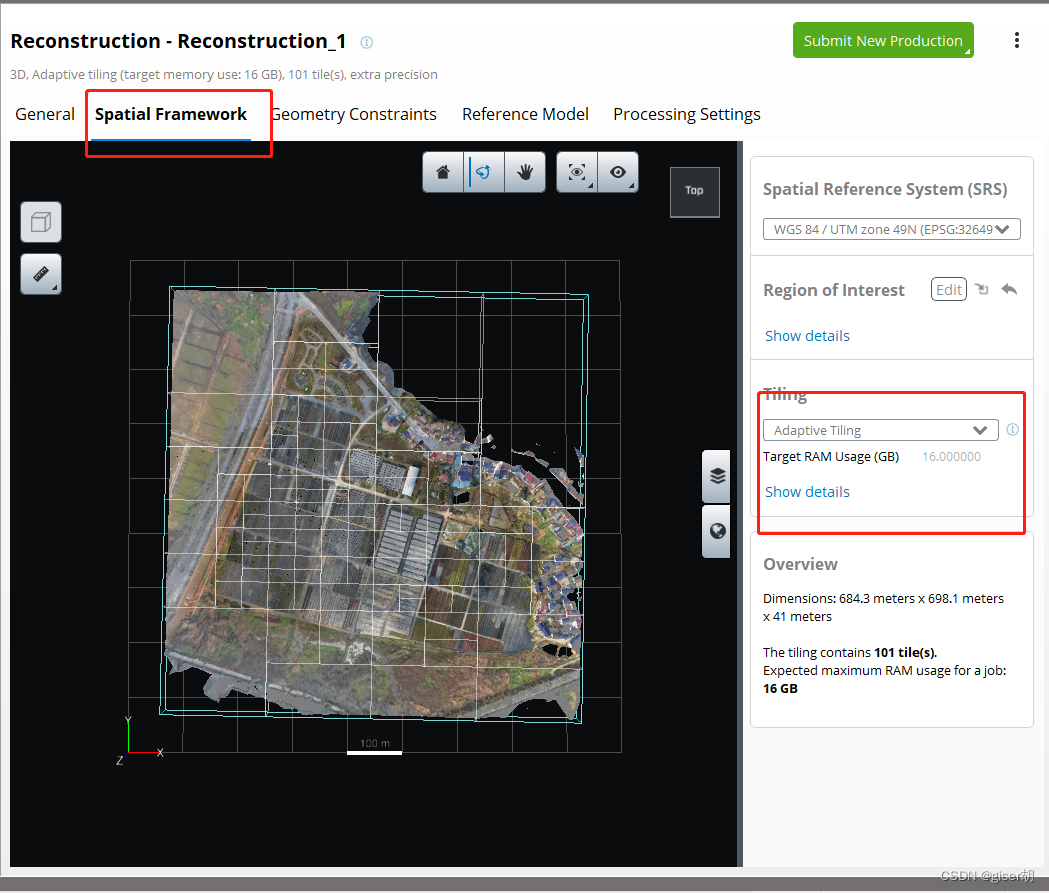Open the layers panel icon

point(717,476)
